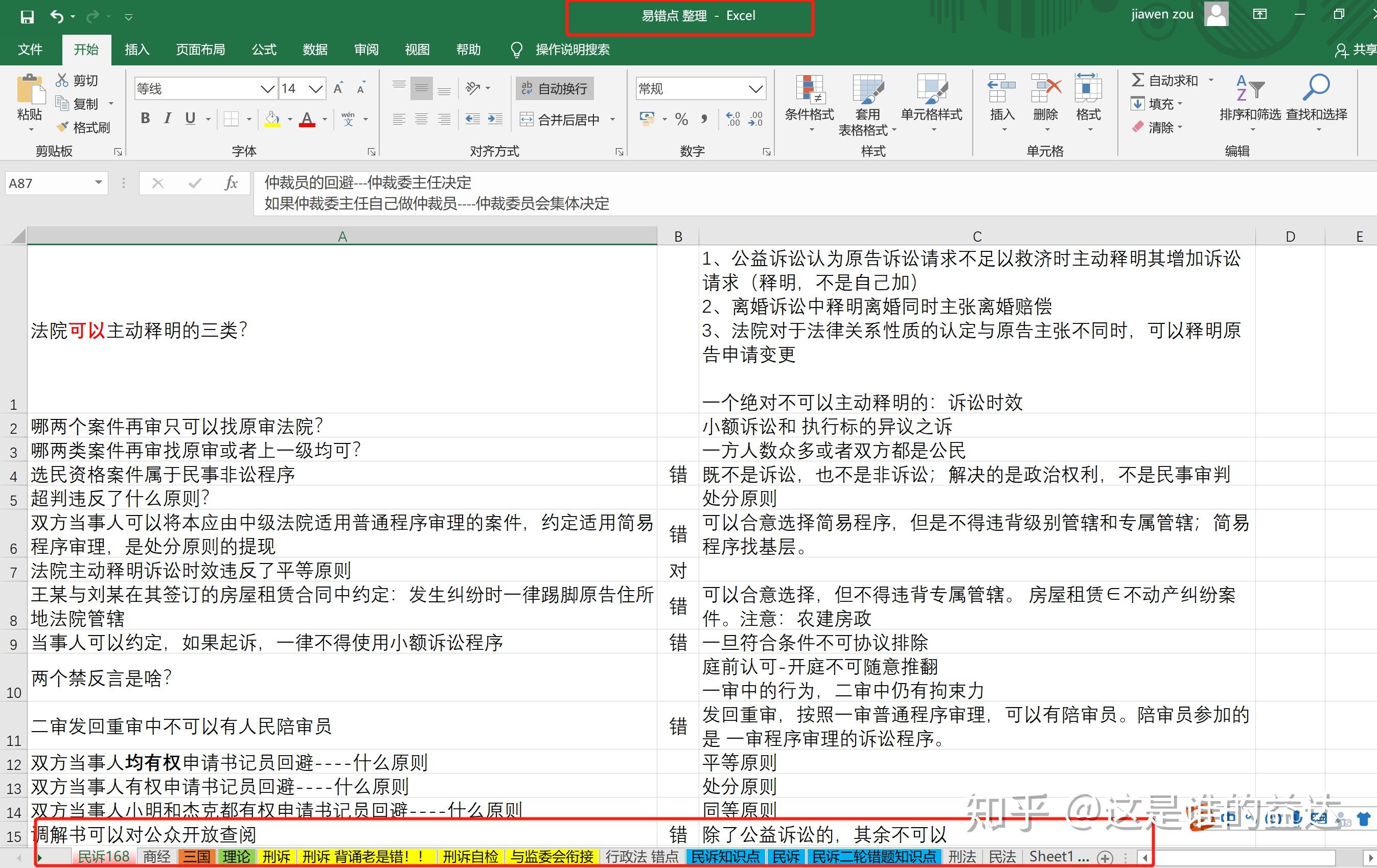Switch to the 页面布局 ribbon tab
This screenshot has height=868, width=1377.
coord(200,50)
